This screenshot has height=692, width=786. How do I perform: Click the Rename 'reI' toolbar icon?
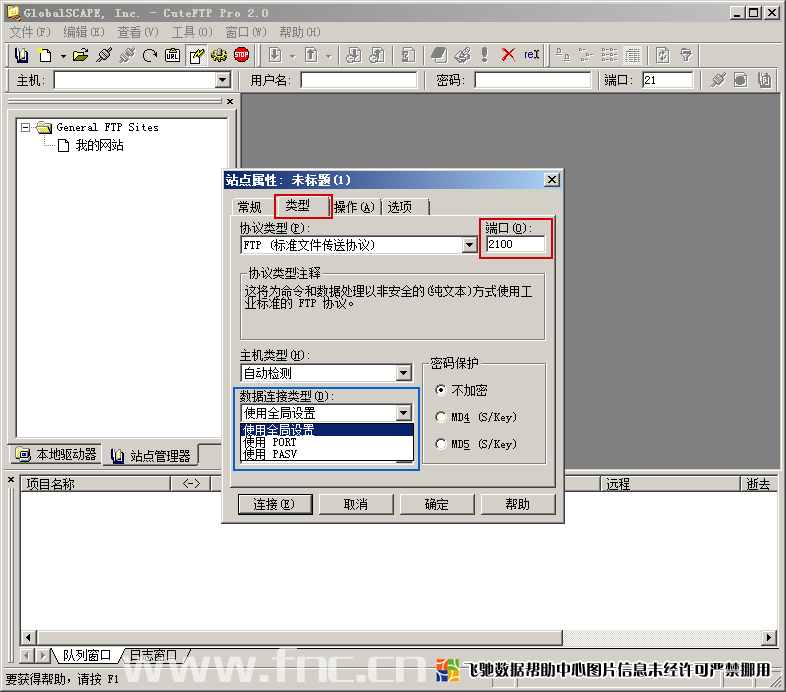click(531, 55)
